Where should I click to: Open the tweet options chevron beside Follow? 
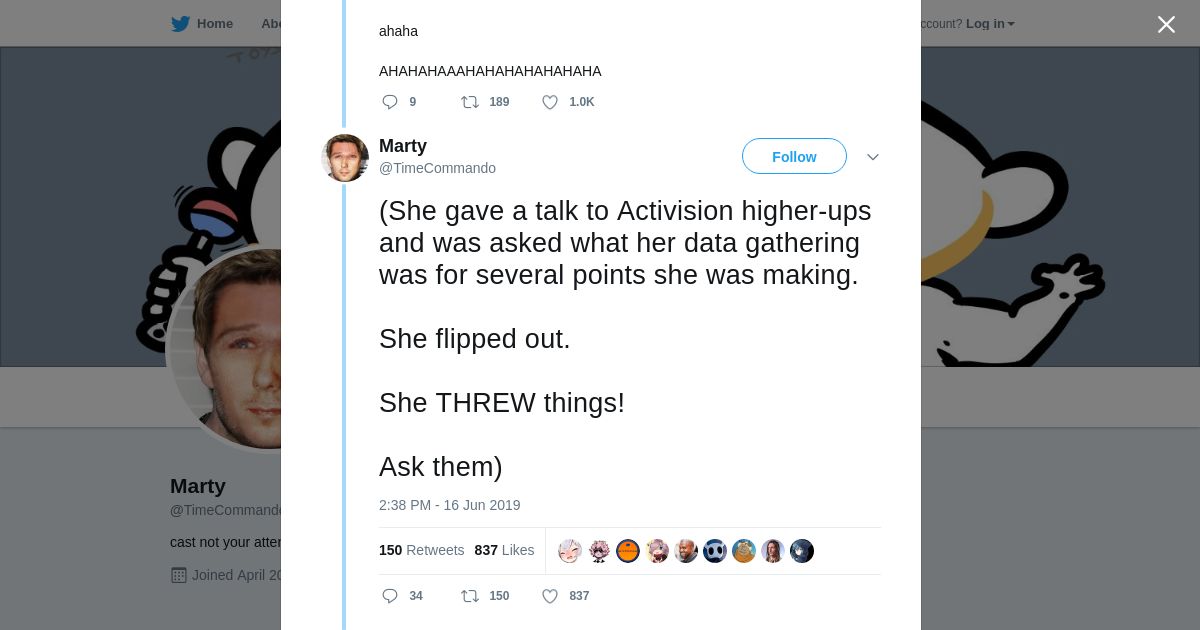[x=873, y=157]
